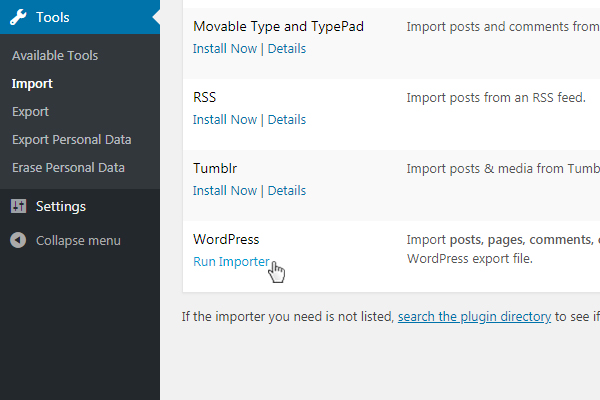
Task: Install the Movable Type and TypePad importer
Action: 225,49
